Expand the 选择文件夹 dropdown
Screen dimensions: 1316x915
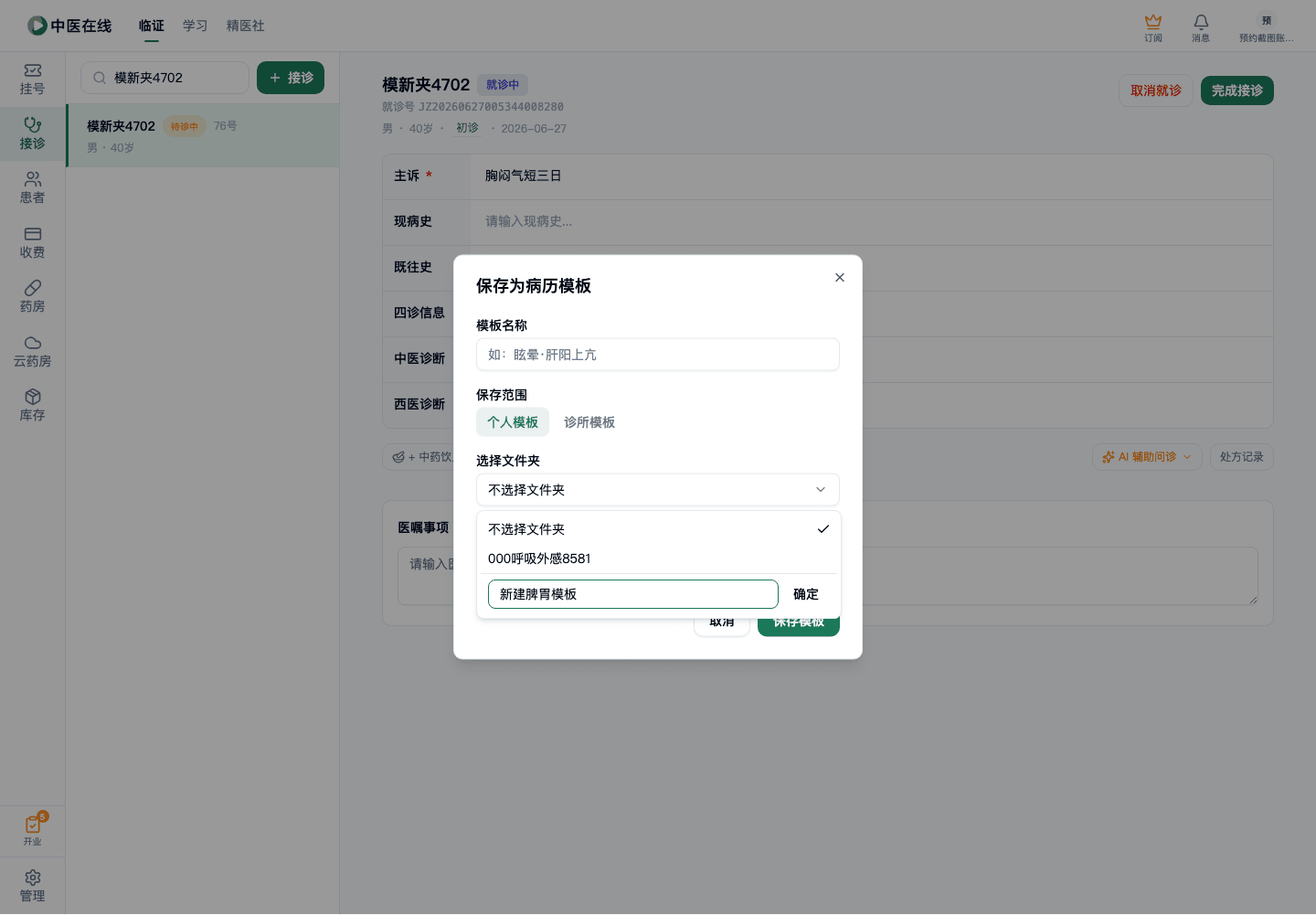[x=658, y=490]
